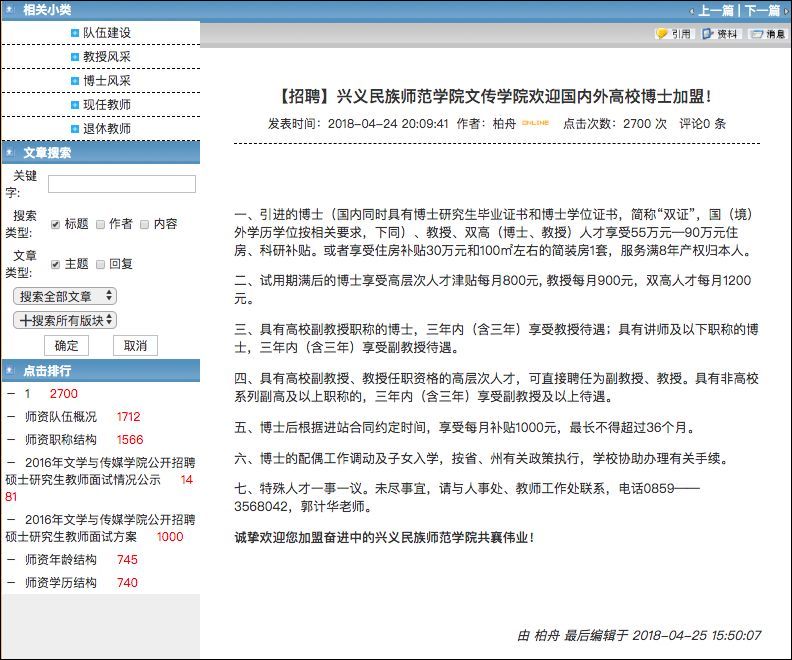Click the hit count 1712

(128, 417)
